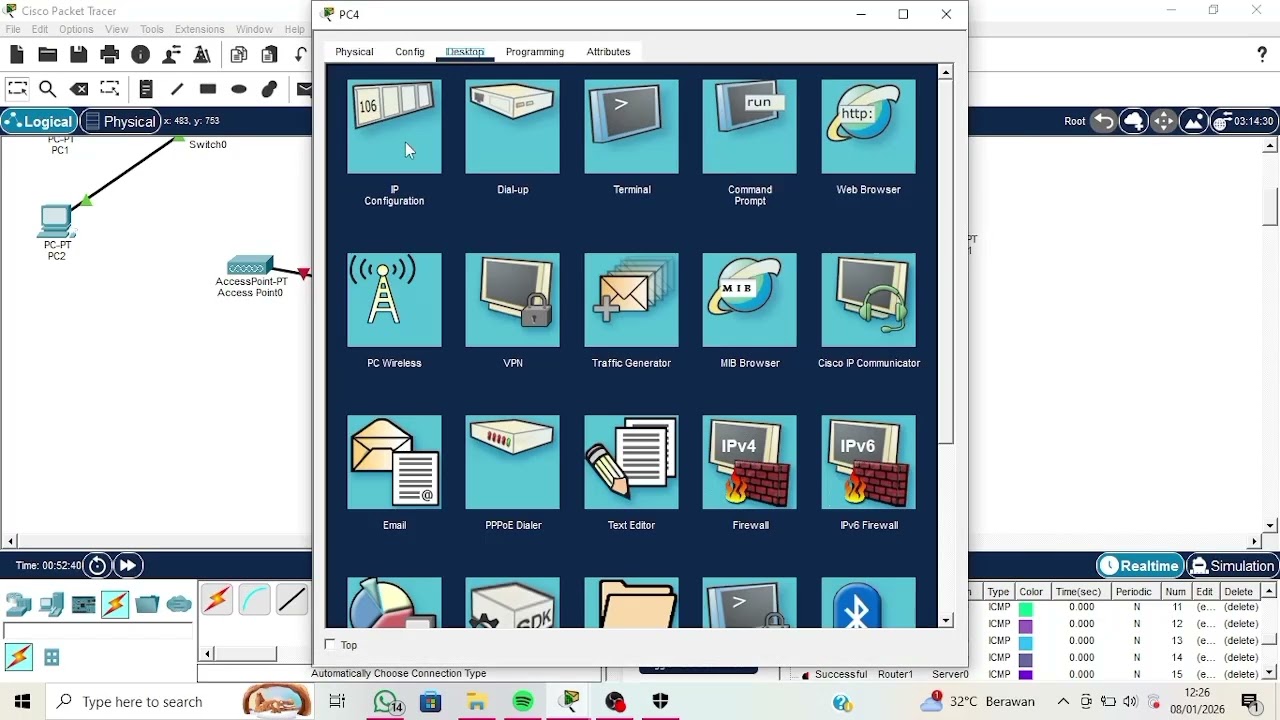Viewport: 1280px width, 720px height.
Task: Launch the Traffic Generator
Action: tap(631, 300)
